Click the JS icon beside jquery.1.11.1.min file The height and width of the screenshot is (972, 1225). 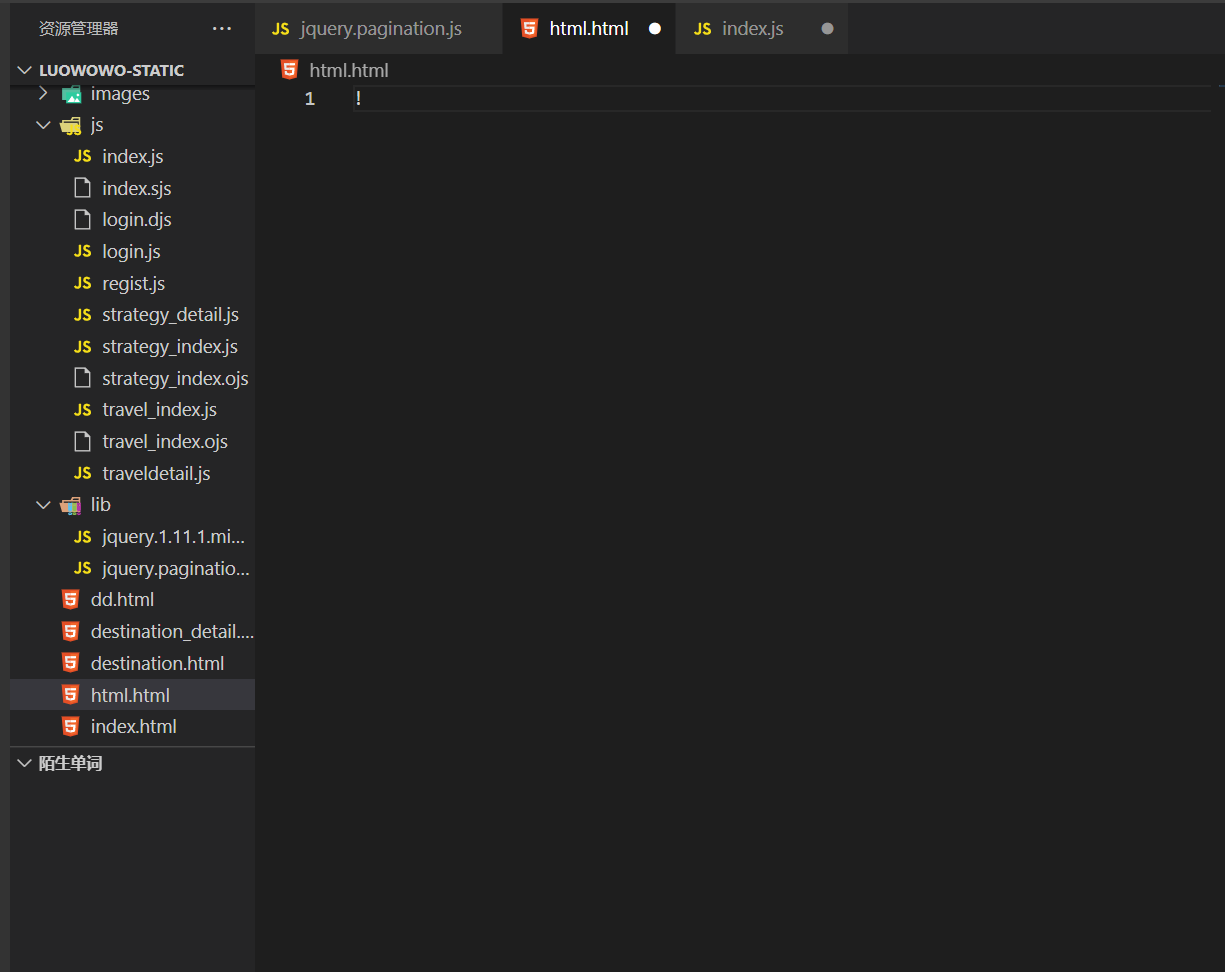click(x=83, y=537)
